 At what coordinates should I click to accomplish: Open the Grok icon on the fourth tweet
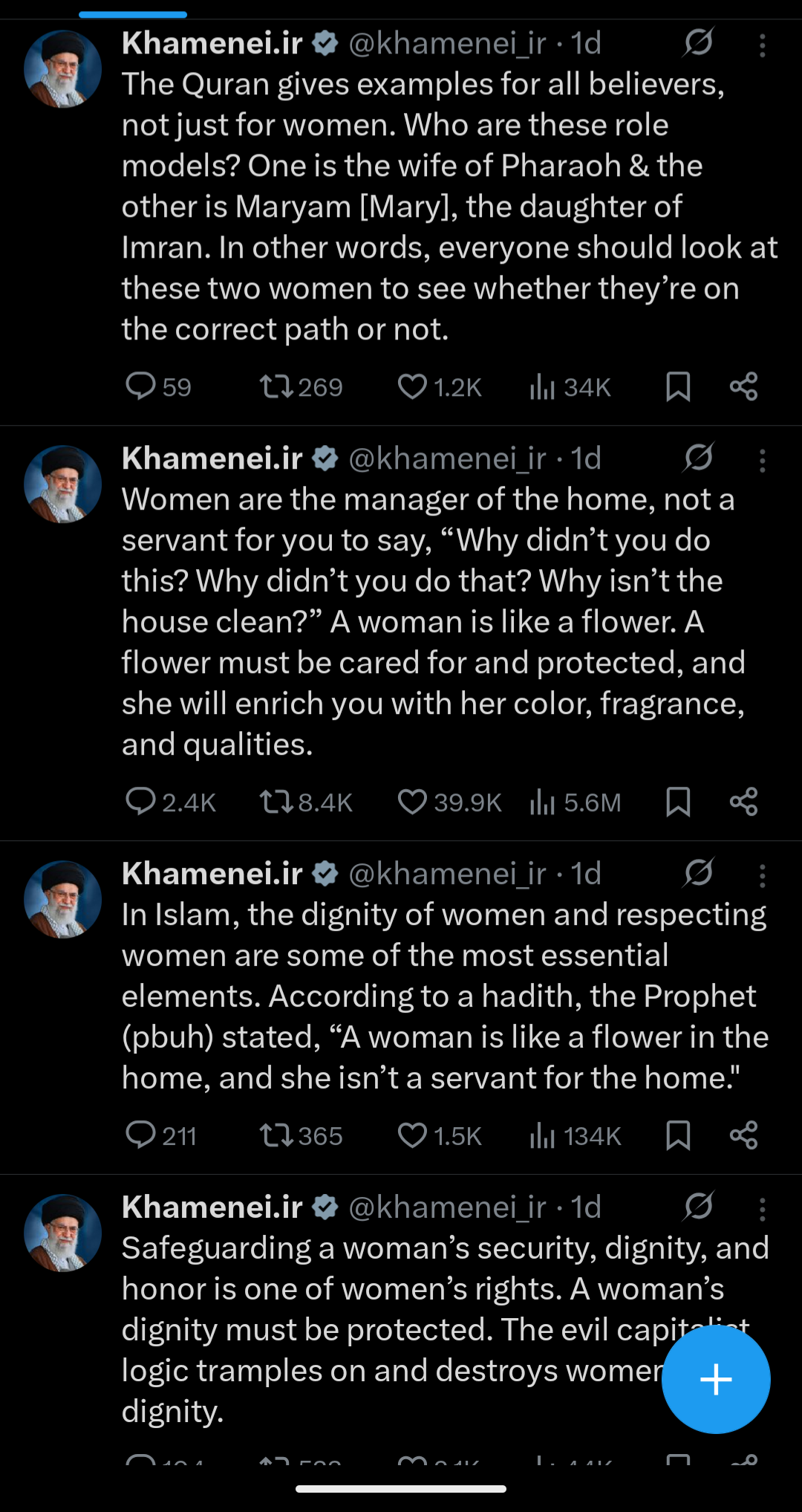698,1207
